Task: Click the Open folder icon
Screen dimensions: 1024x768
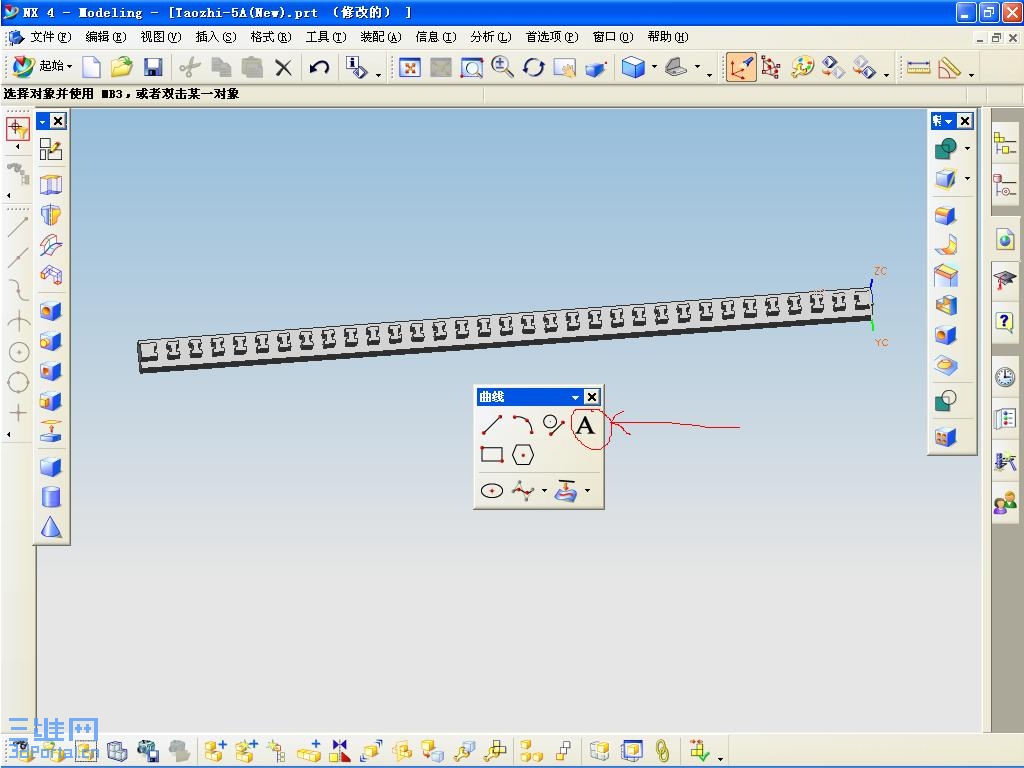Action: [121, 67]
